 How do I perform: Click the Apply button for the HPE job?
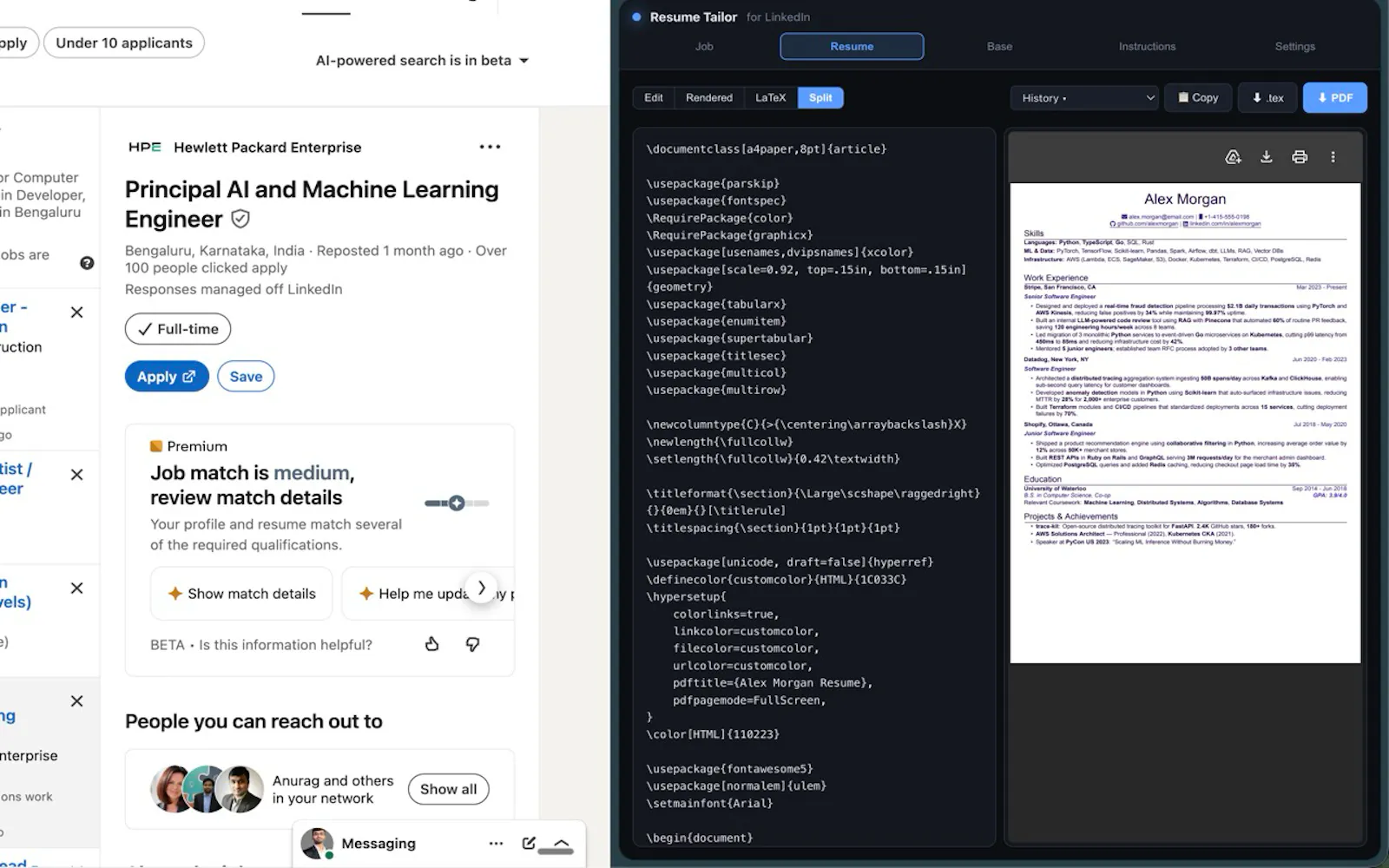coord(167,377)
